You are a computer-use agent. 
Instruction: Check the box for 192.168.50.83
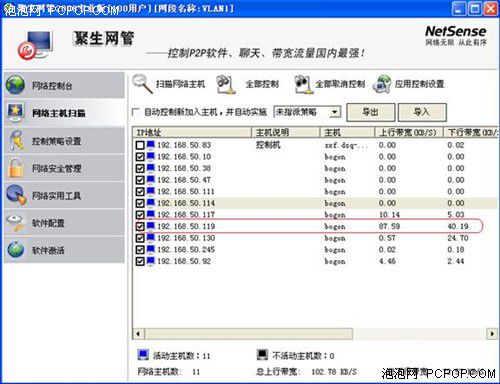click(x=140, y=145)
